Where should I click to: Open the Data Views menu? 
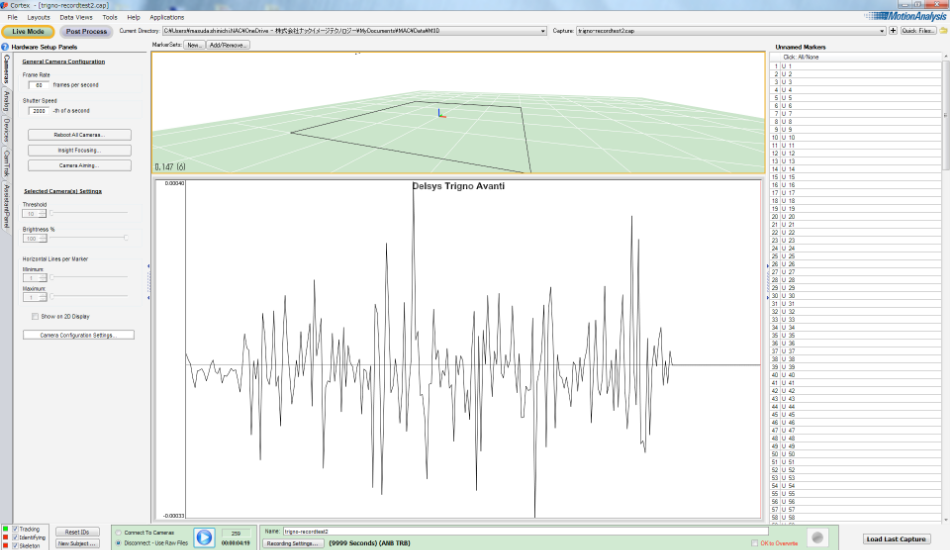76,18
